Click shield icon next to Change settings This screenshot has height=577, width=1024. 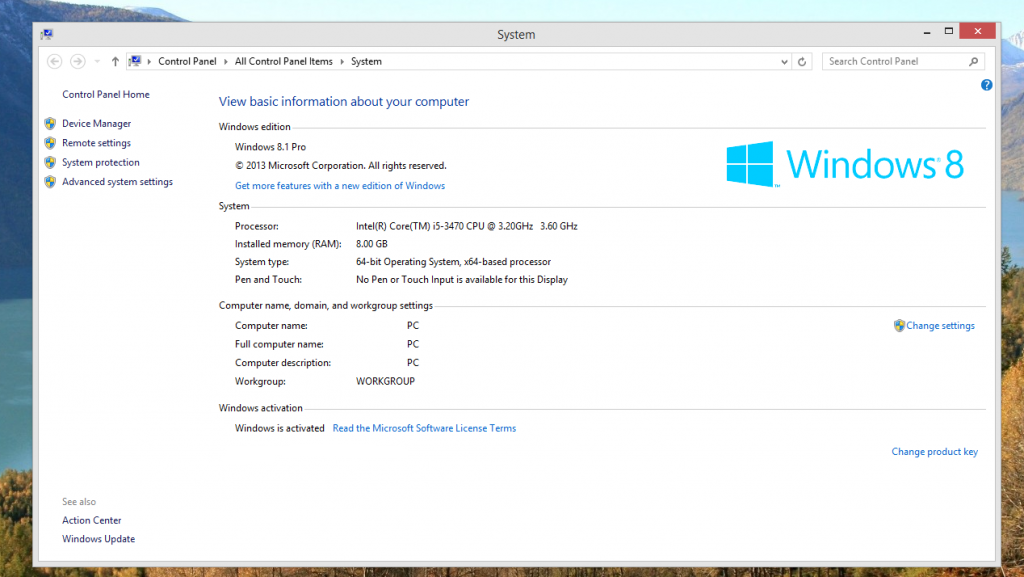899,326
